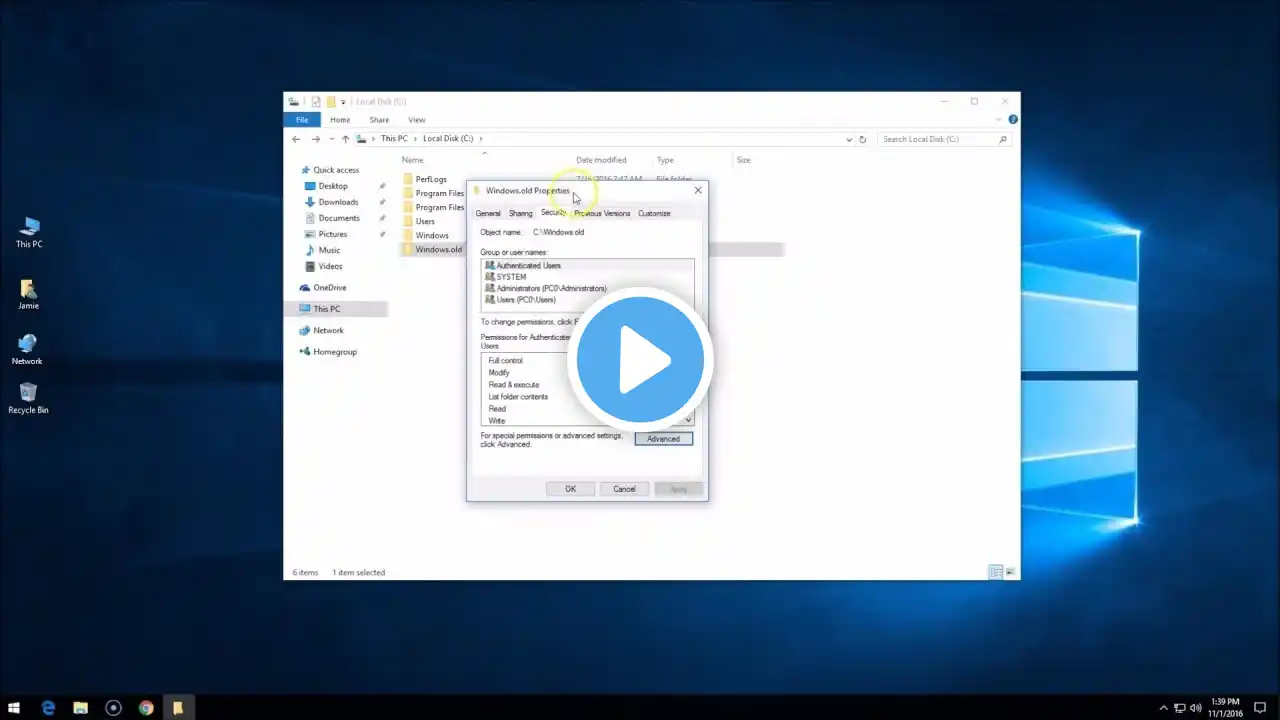Open the View ribbon tab
The width and height of the screenshot is (1280, 720).
point(417,120)
